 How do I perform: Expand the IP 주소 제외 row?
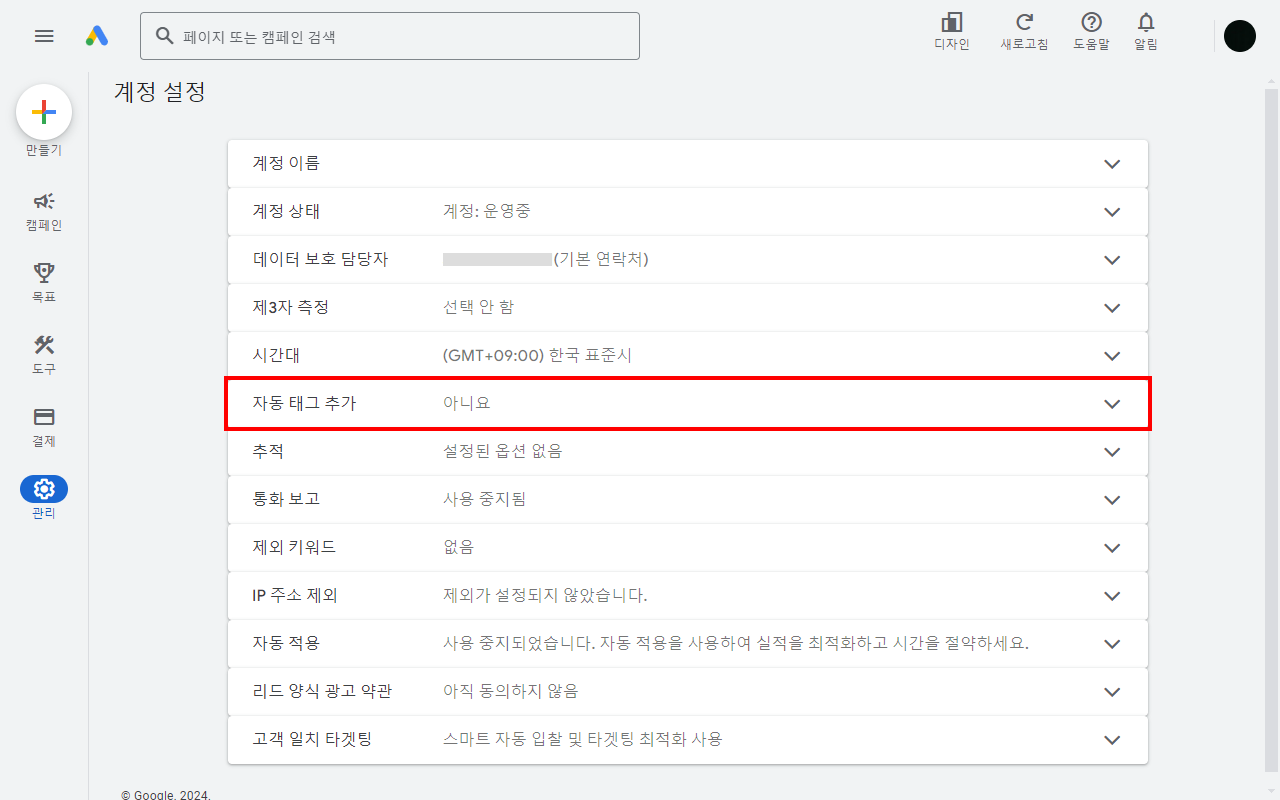coord(1112,595)
